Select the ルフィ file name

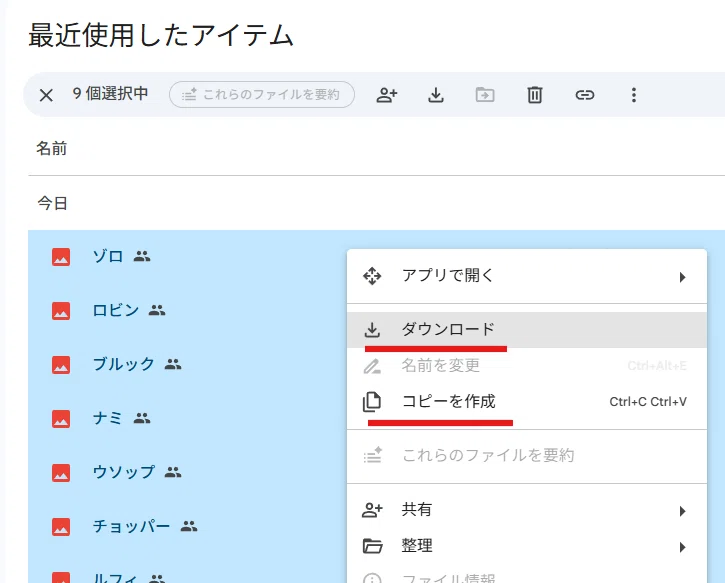(x=116, y=577)
